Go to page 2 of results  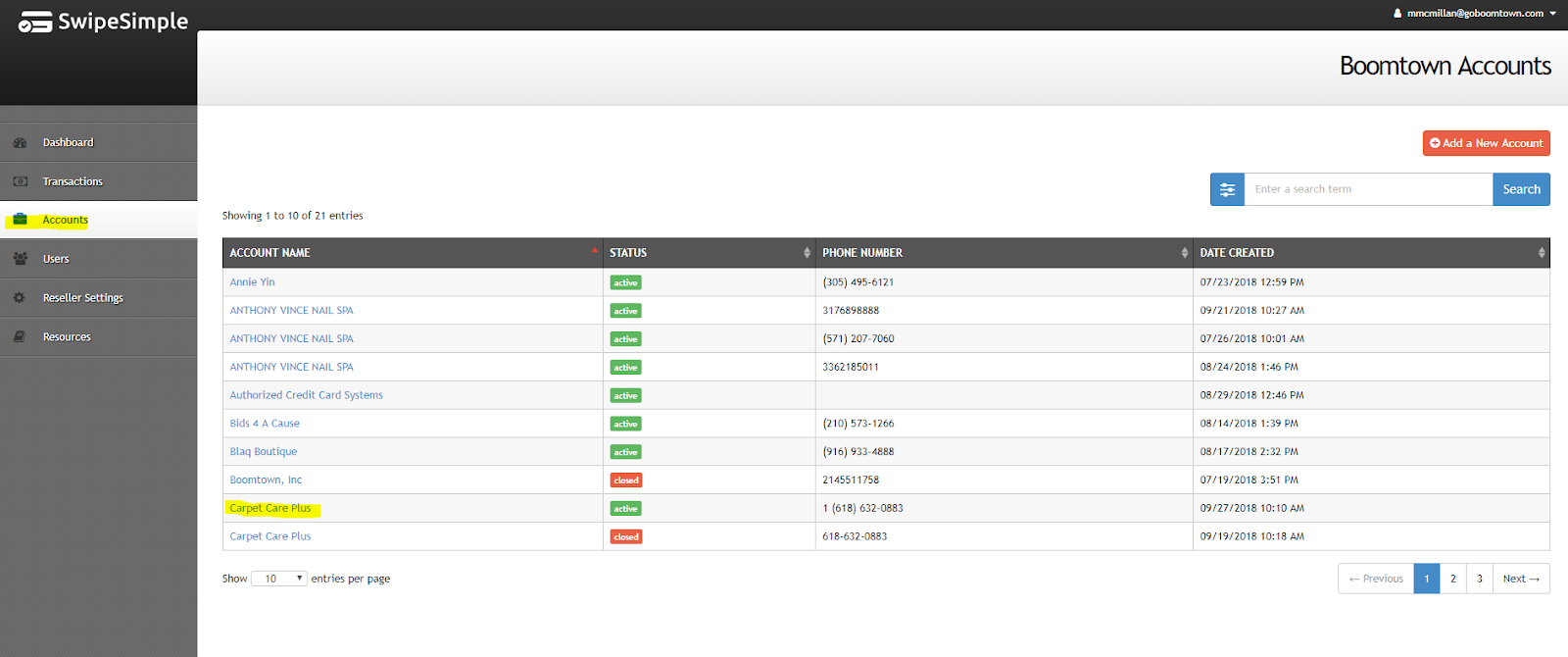coord(1452,579)
